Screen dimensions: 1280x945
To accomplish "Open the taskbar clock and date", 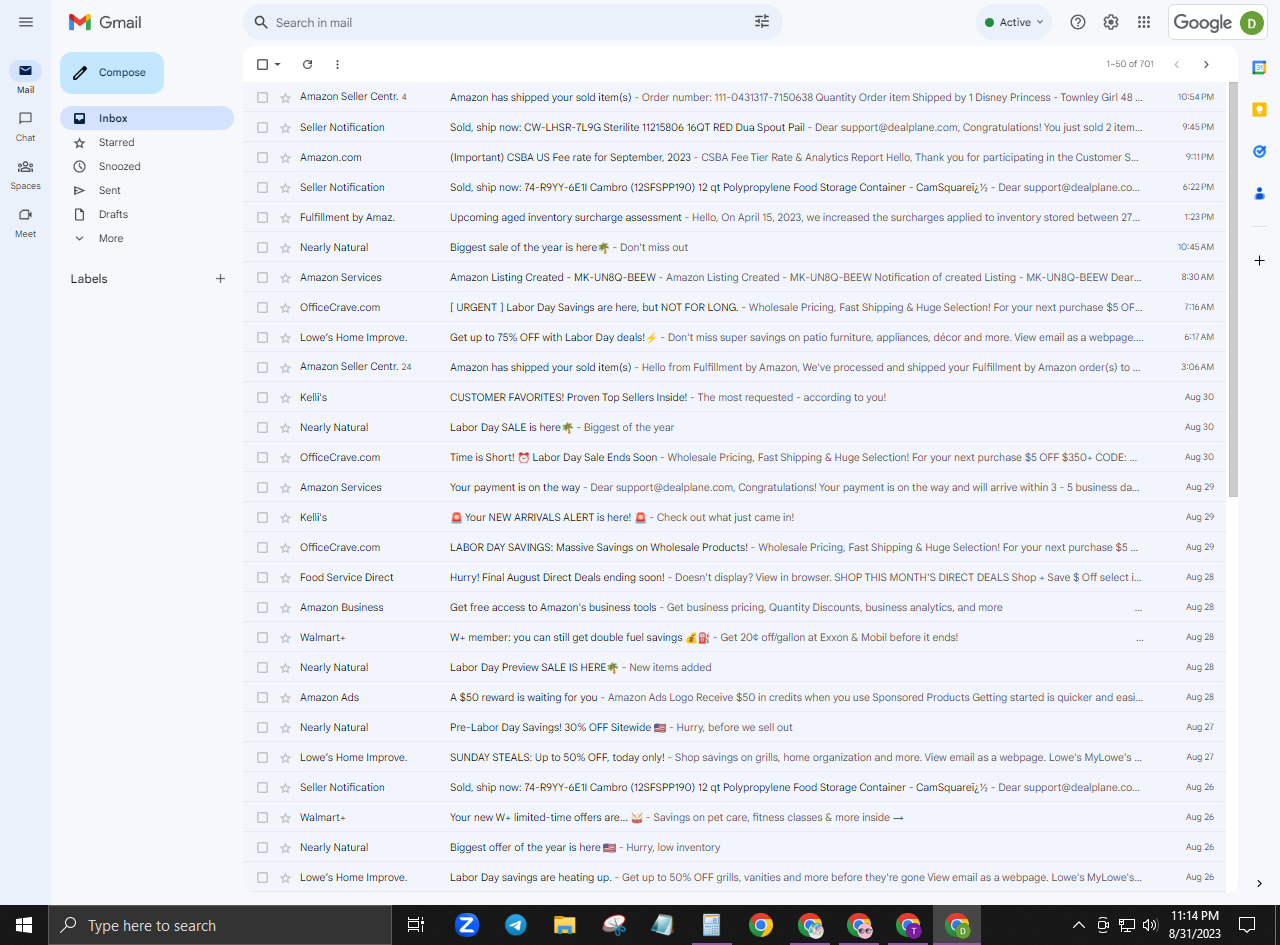I will 1194,925.
